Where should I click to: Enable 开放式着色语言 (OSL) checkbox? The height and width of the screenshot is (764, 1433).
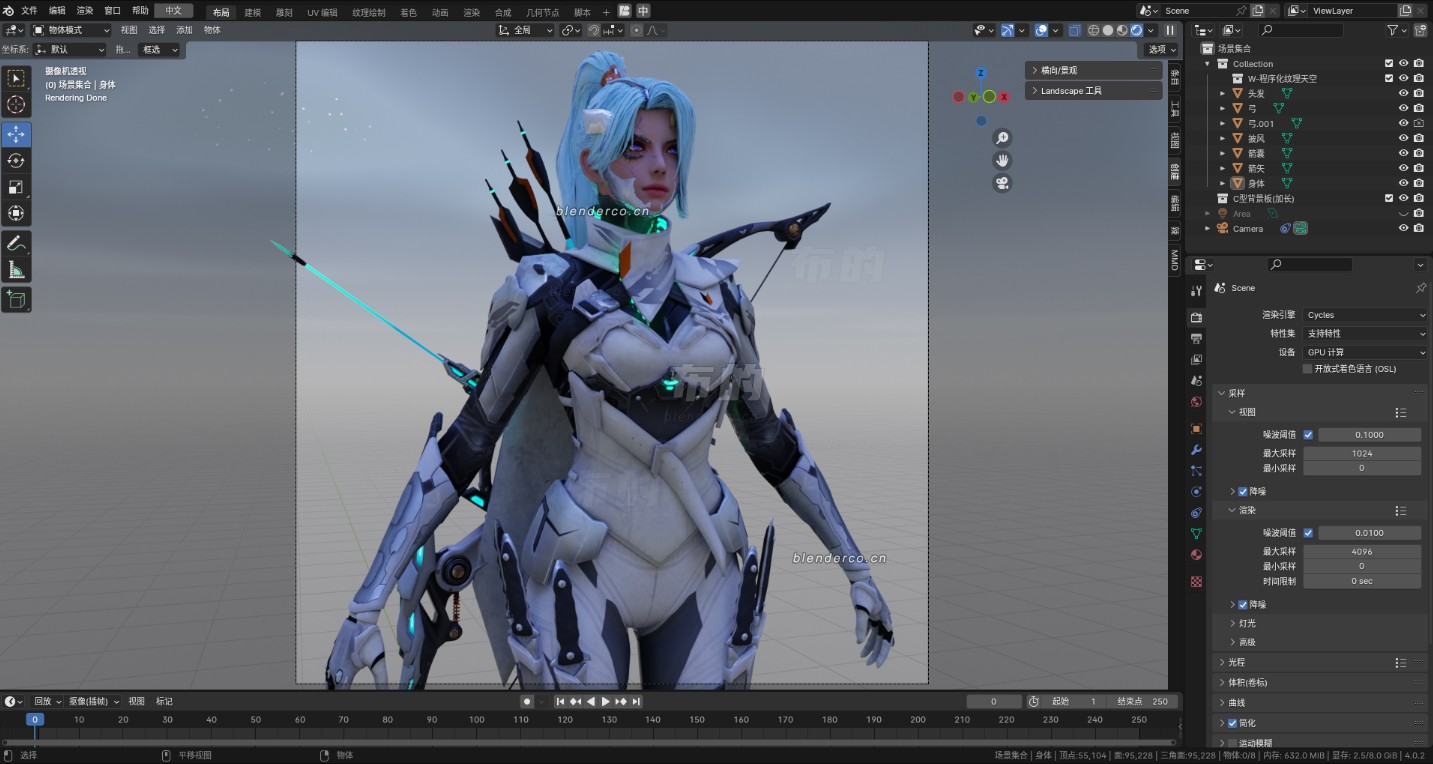click(1307, 369)
